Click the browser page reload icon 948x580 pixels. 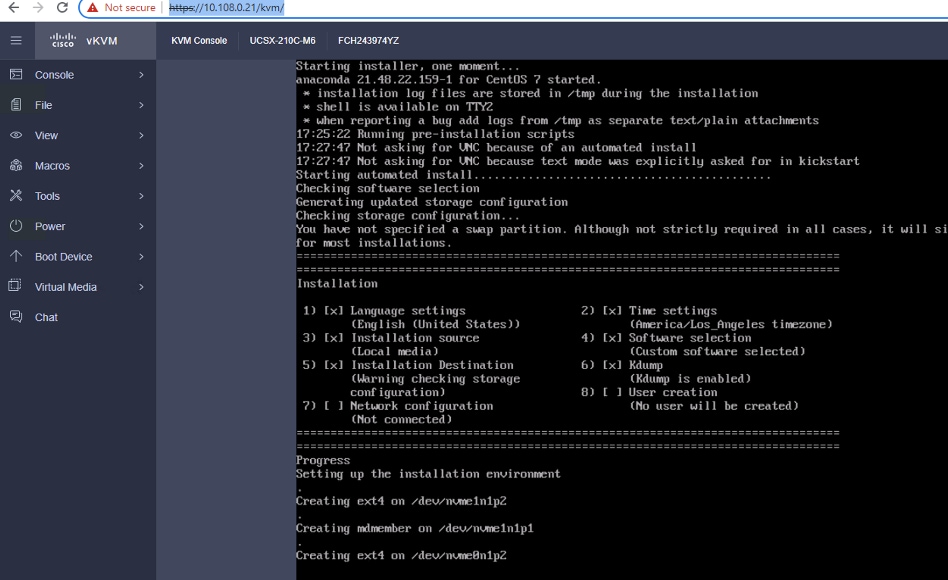tap(64, 7)
